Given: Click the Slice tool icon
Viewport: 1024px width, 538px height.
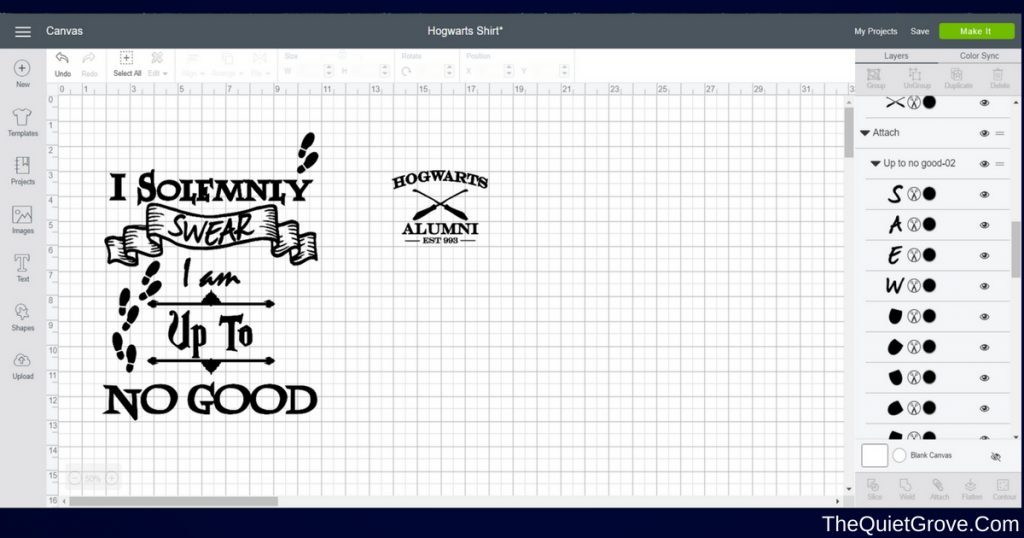Looking at the screenshot, I should 874,489.
